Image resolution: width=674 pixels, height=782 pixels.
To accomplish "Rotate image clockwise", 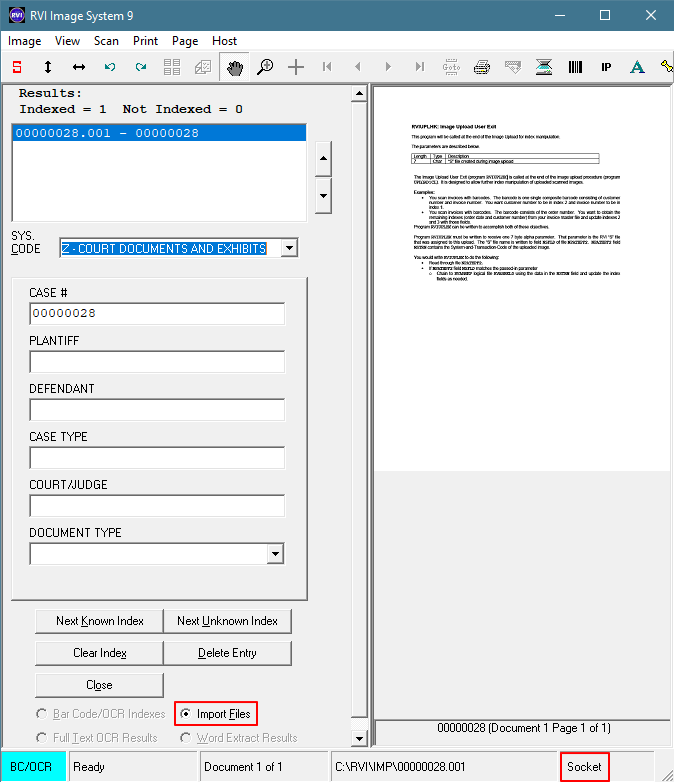I will 141,67.
